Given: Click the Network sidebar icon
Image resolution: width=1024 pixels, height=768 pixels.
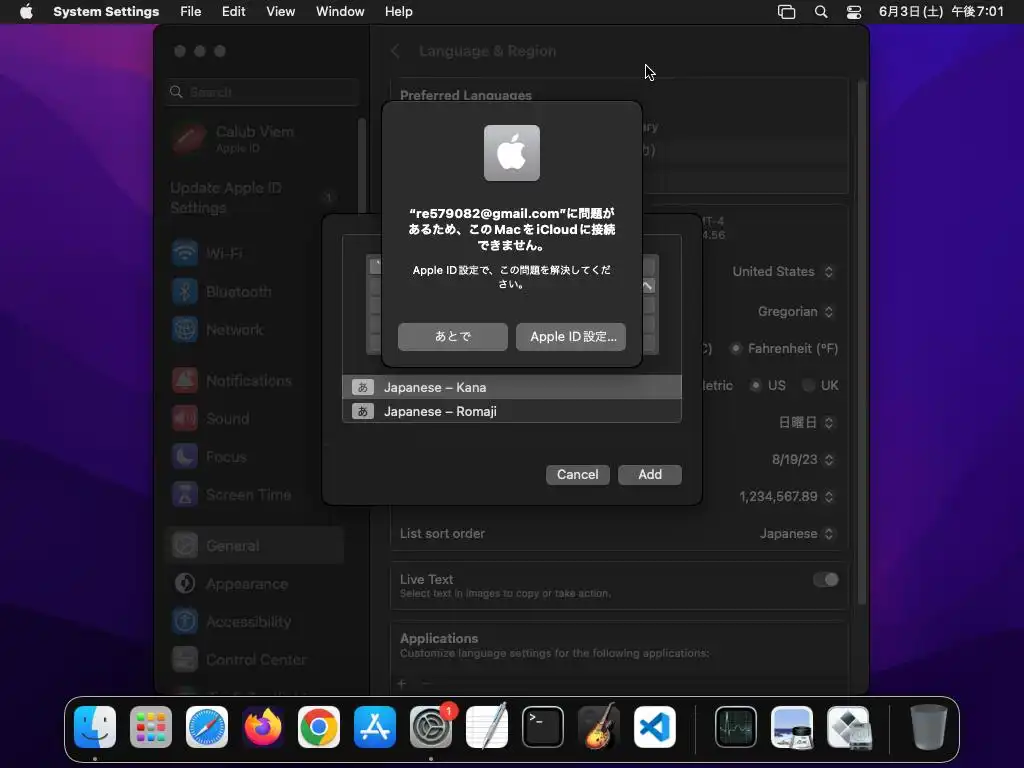Looking at the screenshot, I should point(185,329).
